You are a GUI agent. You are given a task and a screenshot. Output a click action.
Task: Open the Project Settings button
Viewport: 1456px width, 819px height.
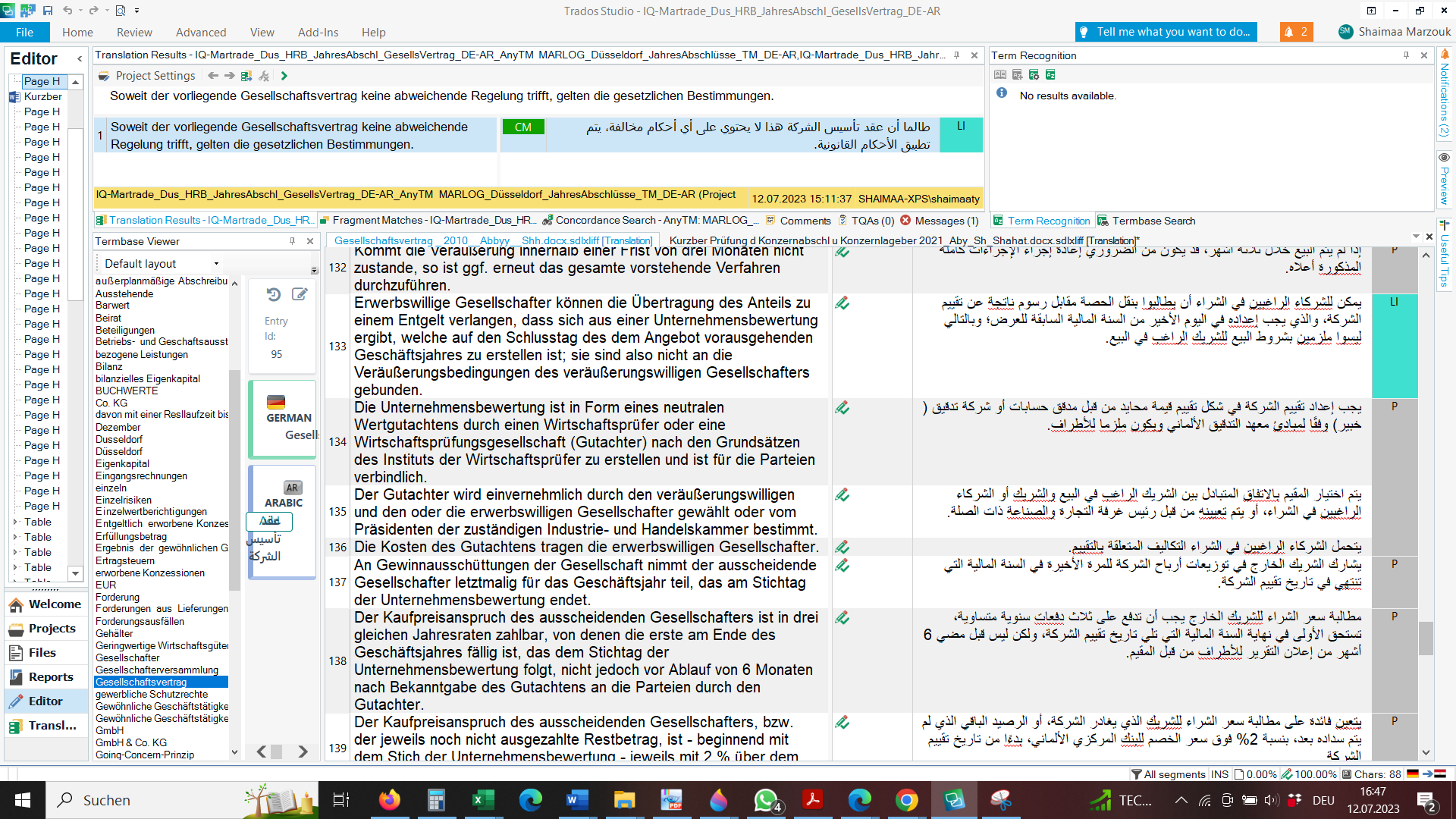(x=147, y=76)
